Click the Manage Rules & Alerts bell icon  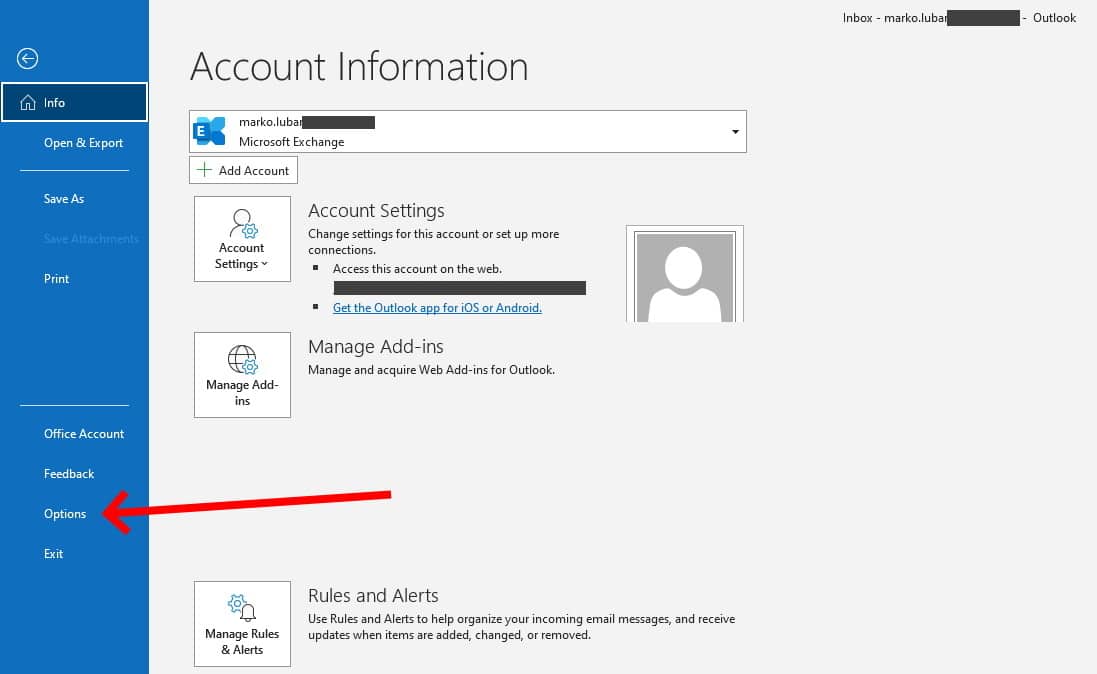(242, 608)
